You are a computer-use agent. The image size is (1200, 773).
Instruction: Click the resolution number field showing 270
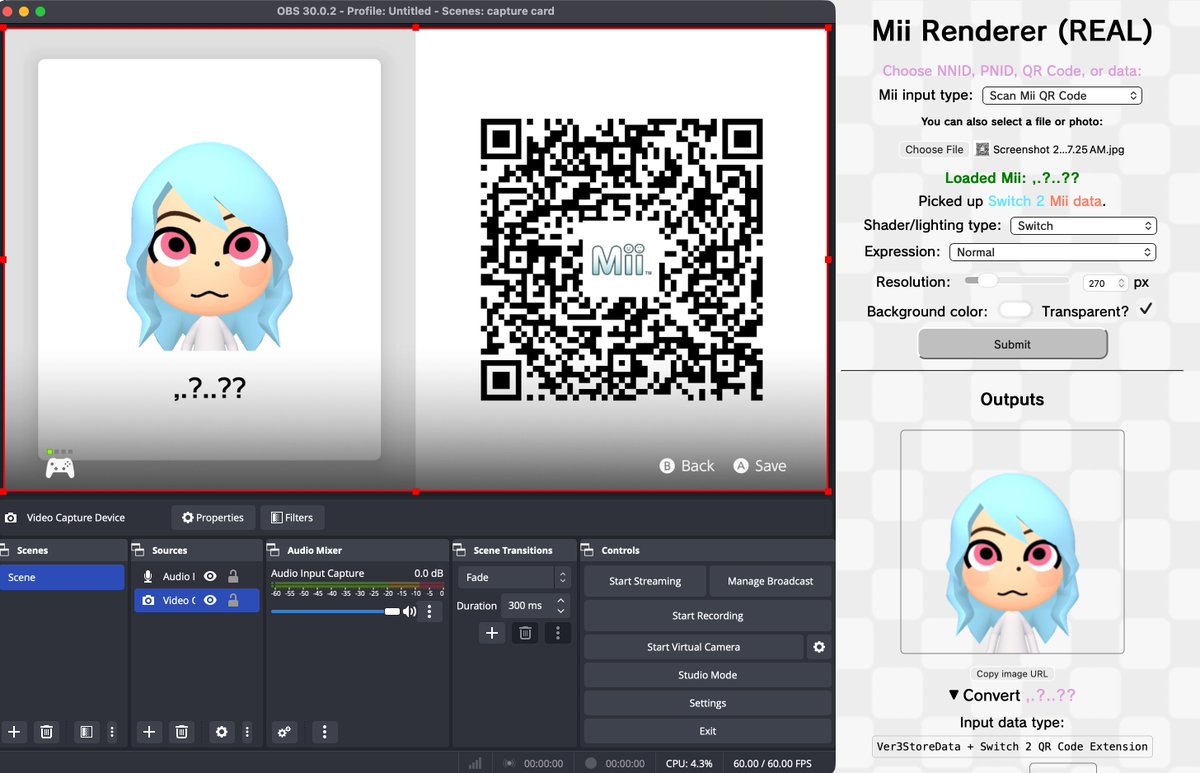coord(1106,283)
